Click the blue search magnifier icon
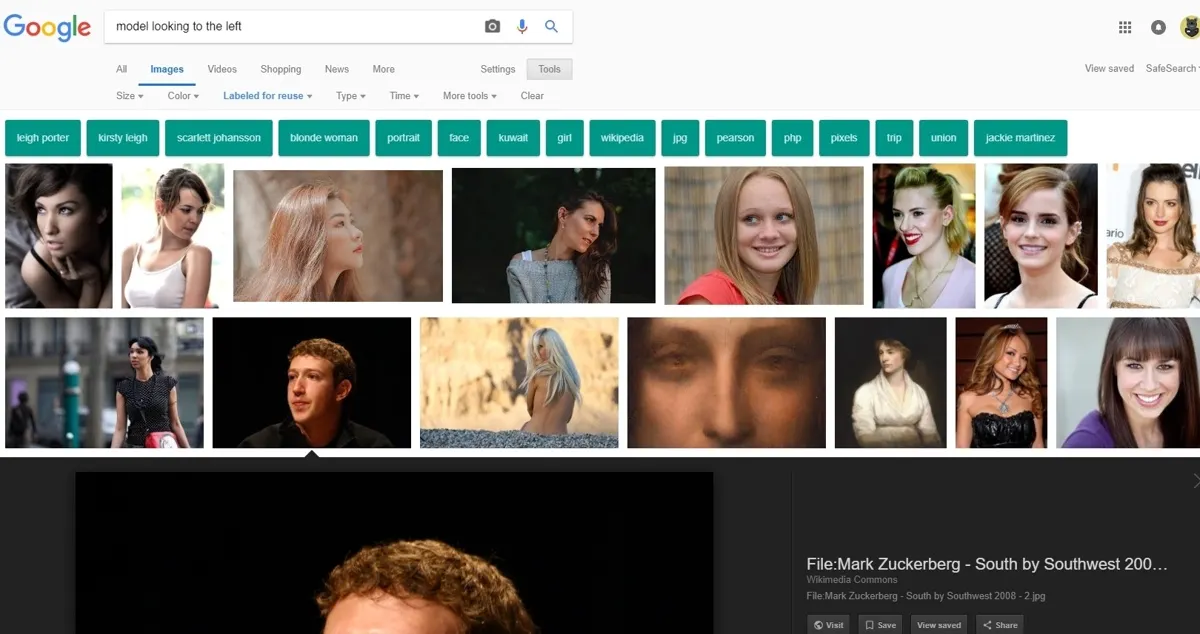 [x=551, y=27]
